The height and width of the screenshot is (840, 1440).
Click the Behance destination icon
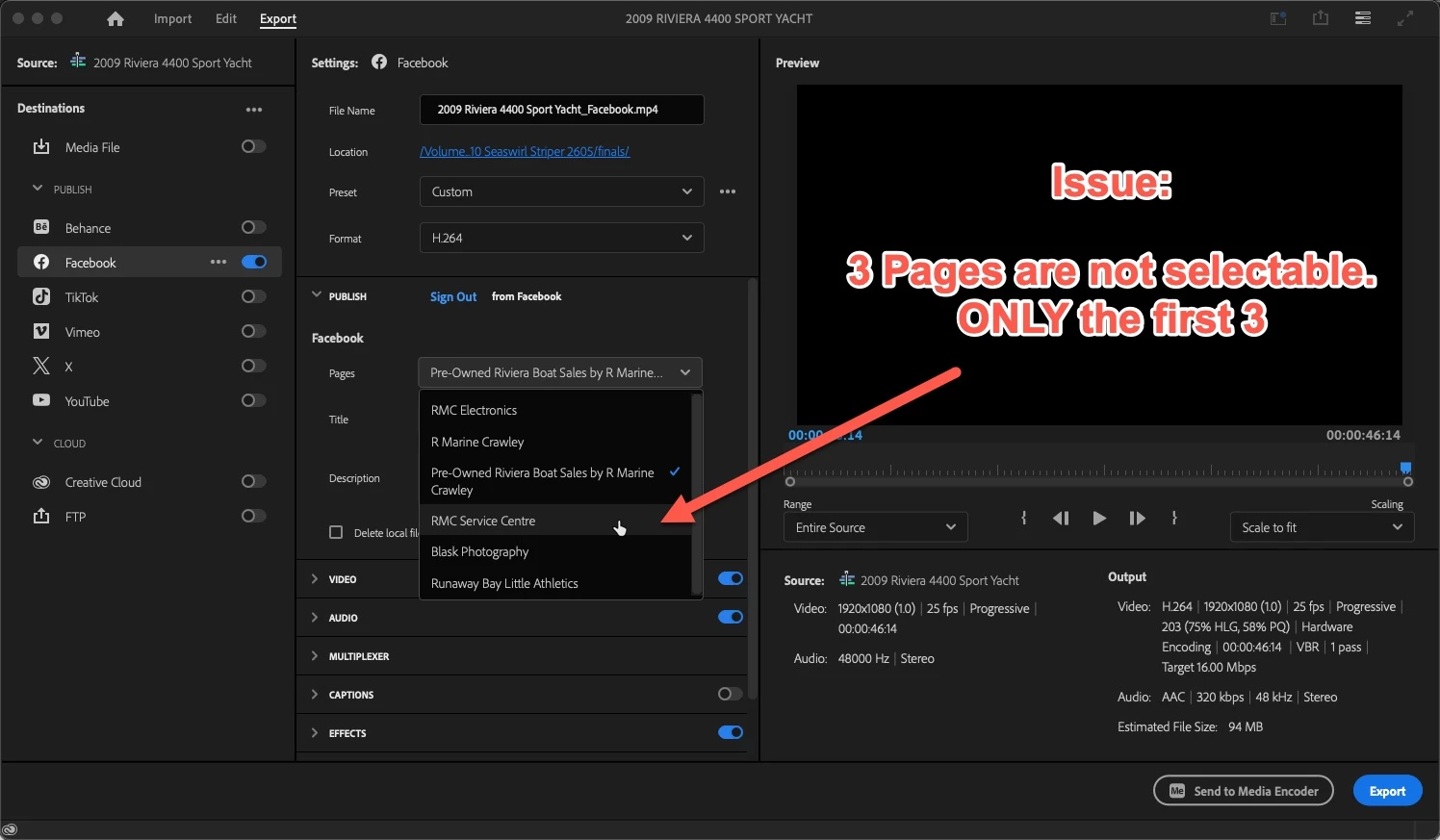pyautogui.click(x=41, y=227)
